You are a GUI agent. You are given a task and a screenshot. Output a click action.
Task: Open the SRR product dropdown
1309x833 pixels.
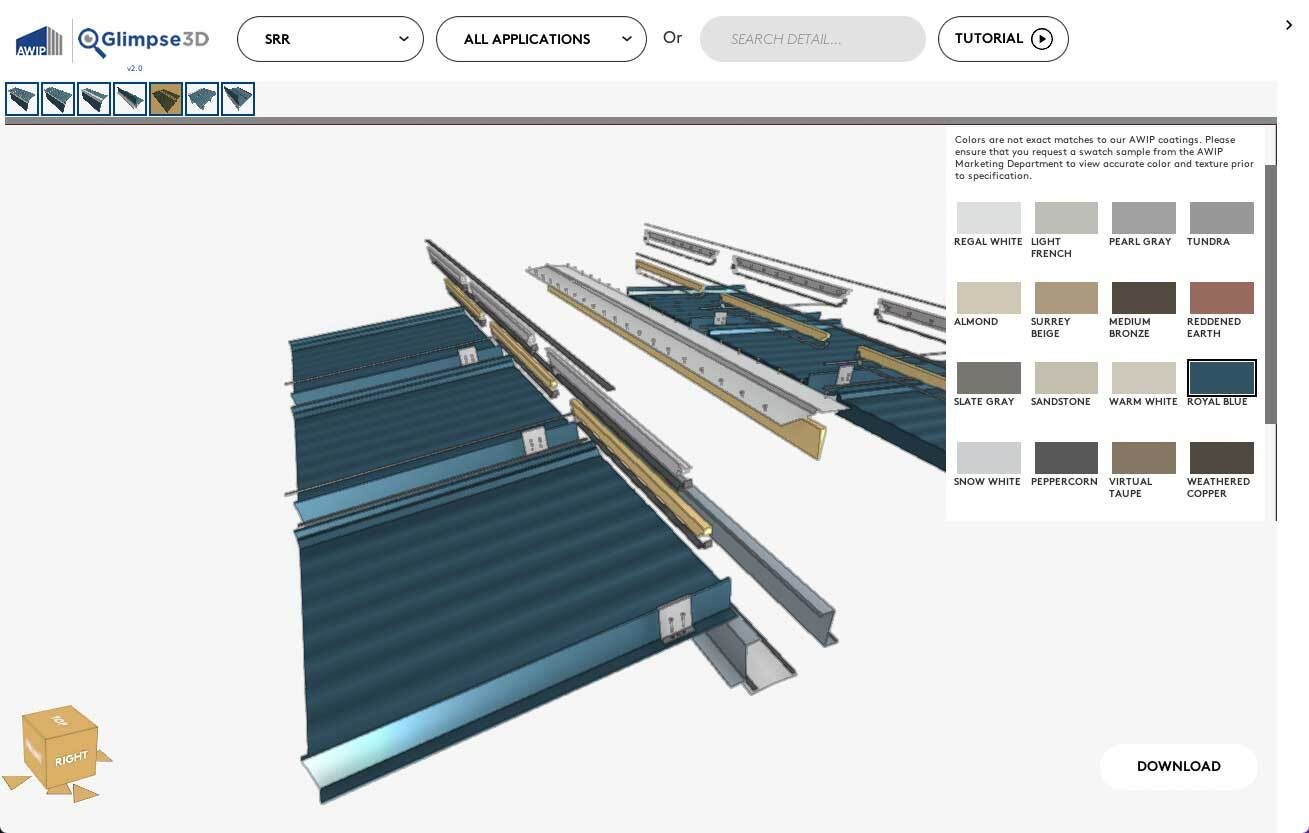pos(330,39)
